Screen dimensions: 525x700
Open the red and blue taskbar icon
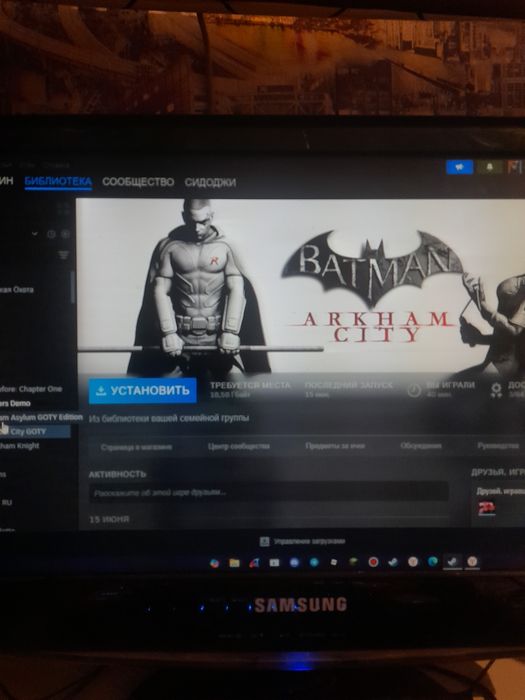[254, 562]
